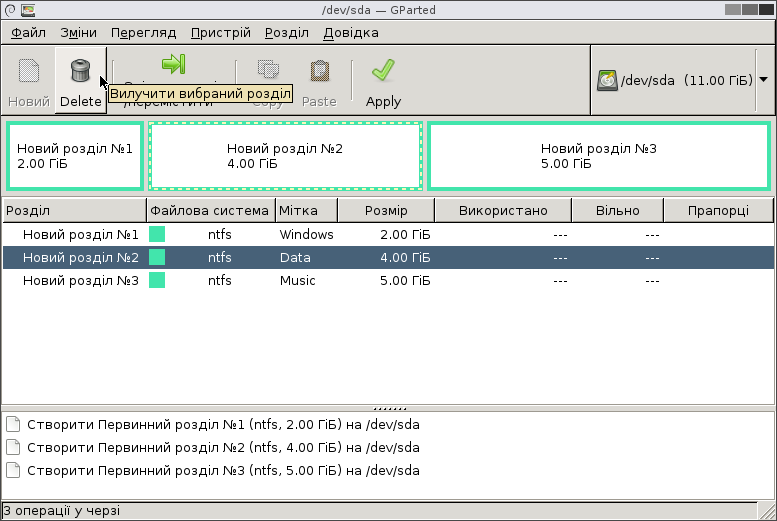Click the Файлова система column header

pos(210,211)
